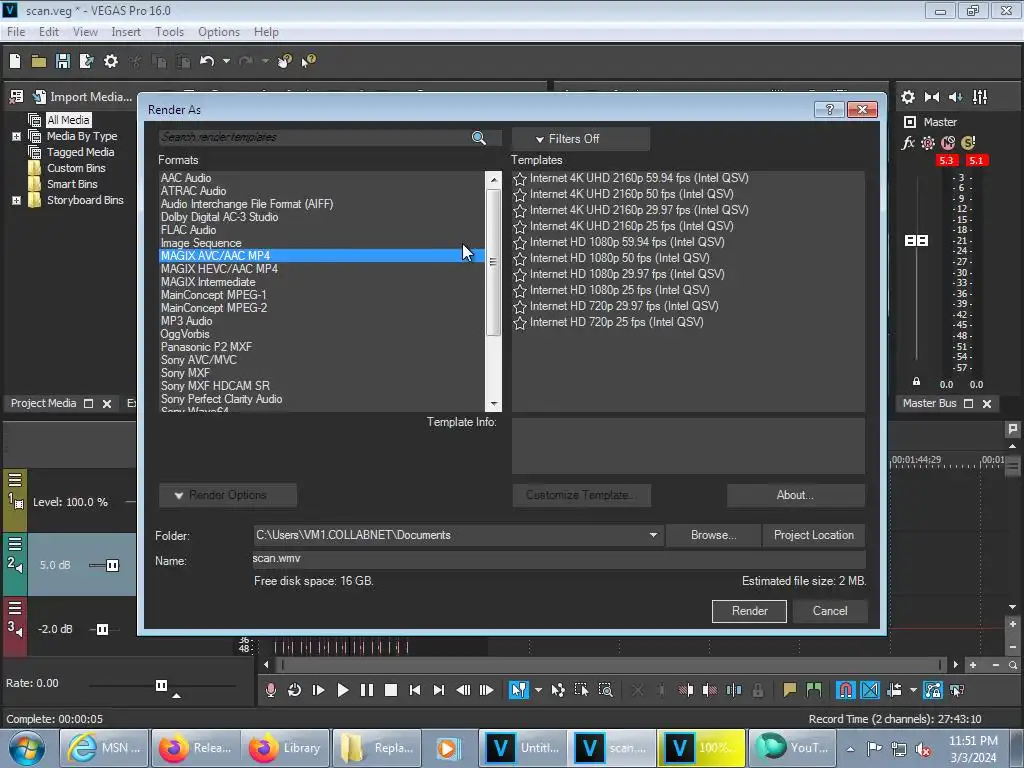This screenshot has height=768, width=1024.
Task: Toggle the Master fader lock icon
Action: click(916, 381)
